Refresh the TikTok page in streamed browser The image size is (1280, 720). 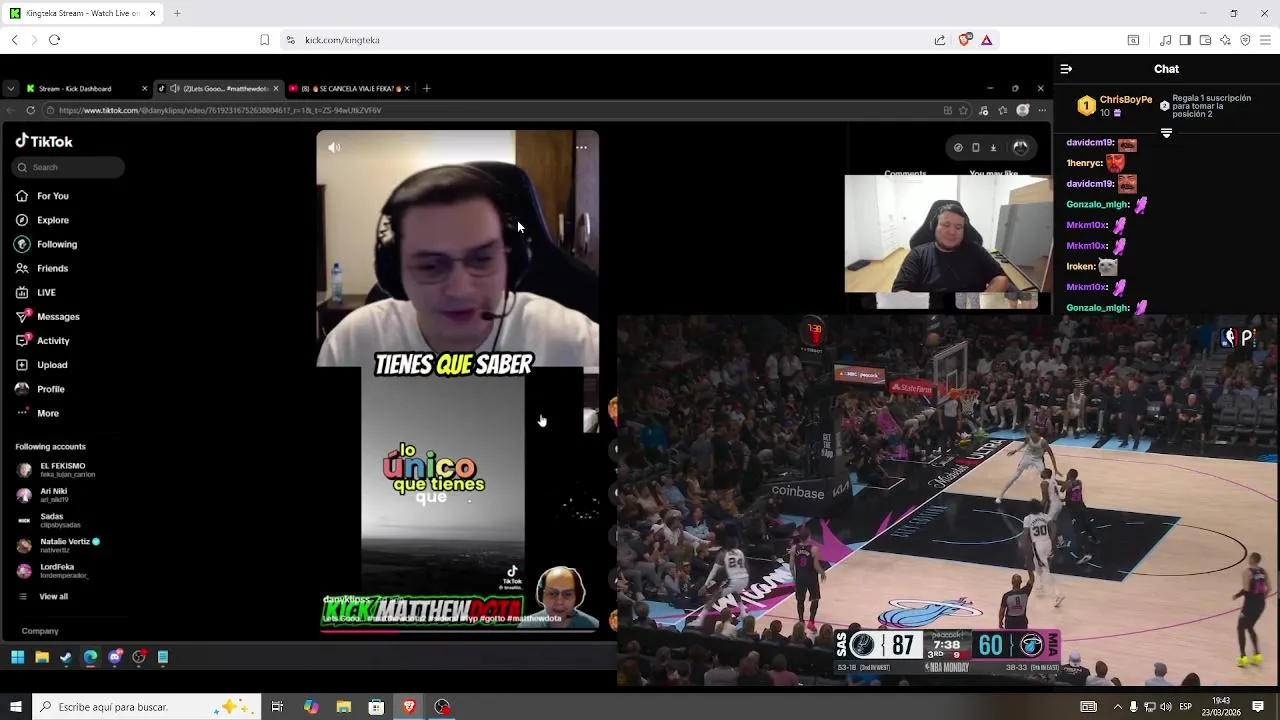point(31,110)
